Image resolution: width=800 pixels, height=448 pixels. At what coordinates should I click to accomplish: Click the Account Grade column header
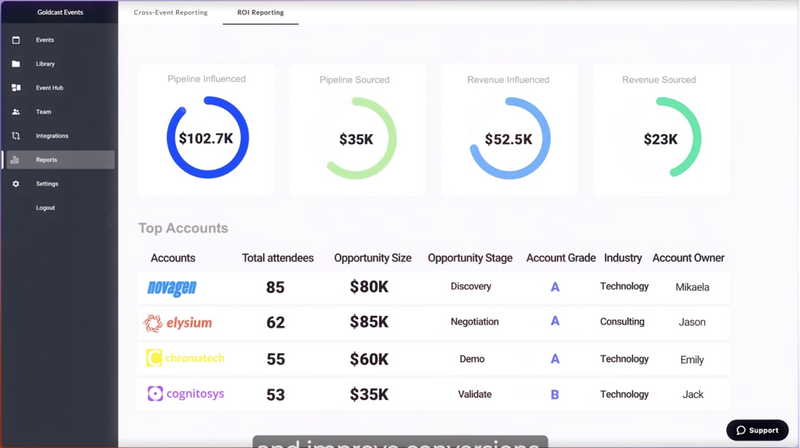click(x=561, y=258)
